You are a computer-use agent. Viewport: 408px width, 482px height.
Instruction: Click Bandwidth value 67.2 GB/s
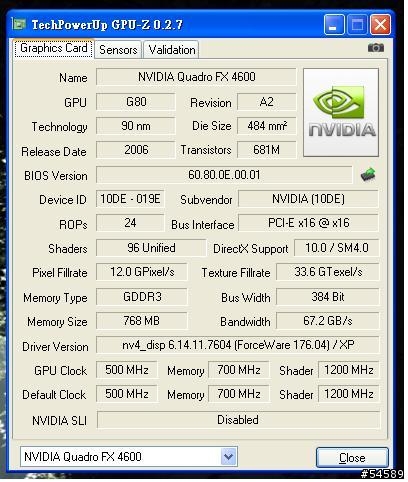coord(328,321)
